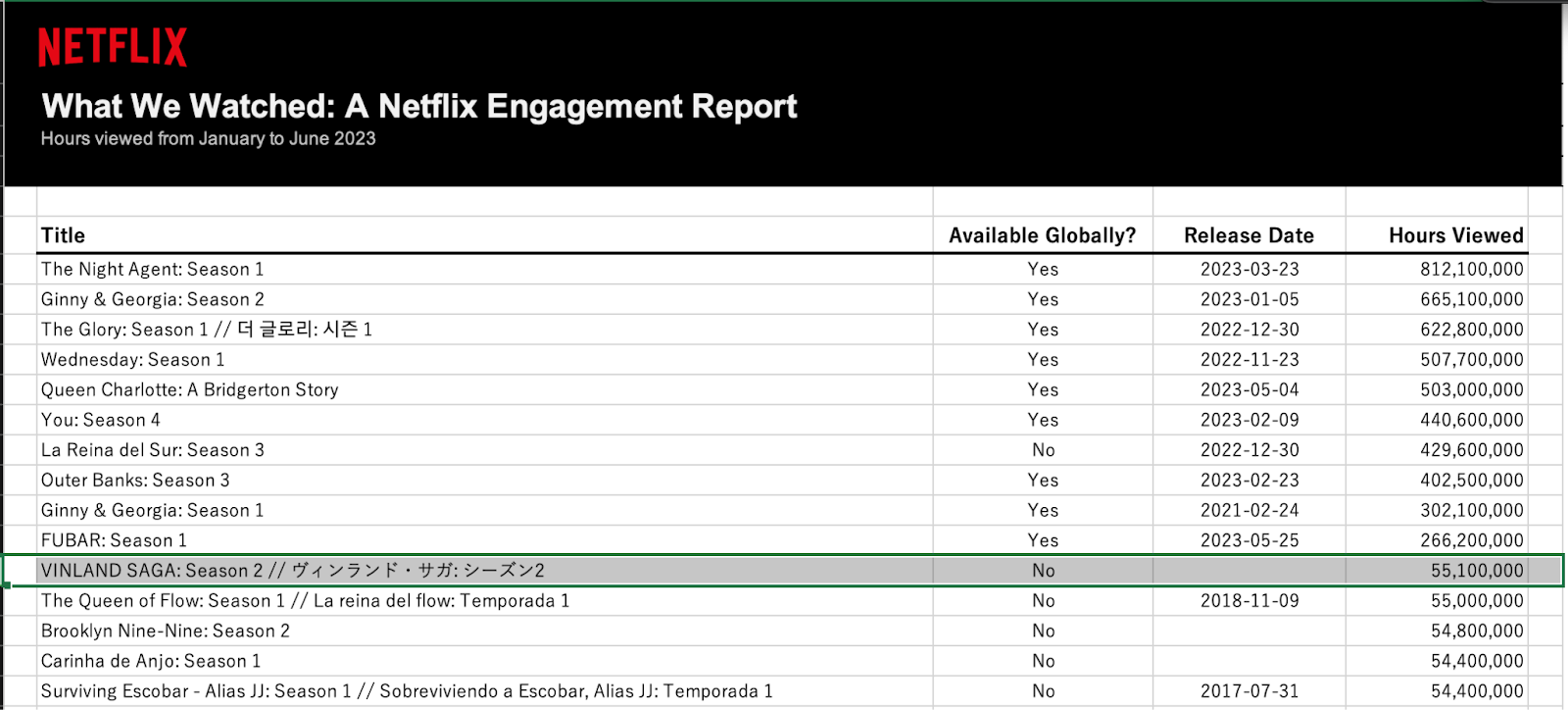Screen dimensions: 1568x710
Task: Select release date 2018-11-09
Action: 1249,601
